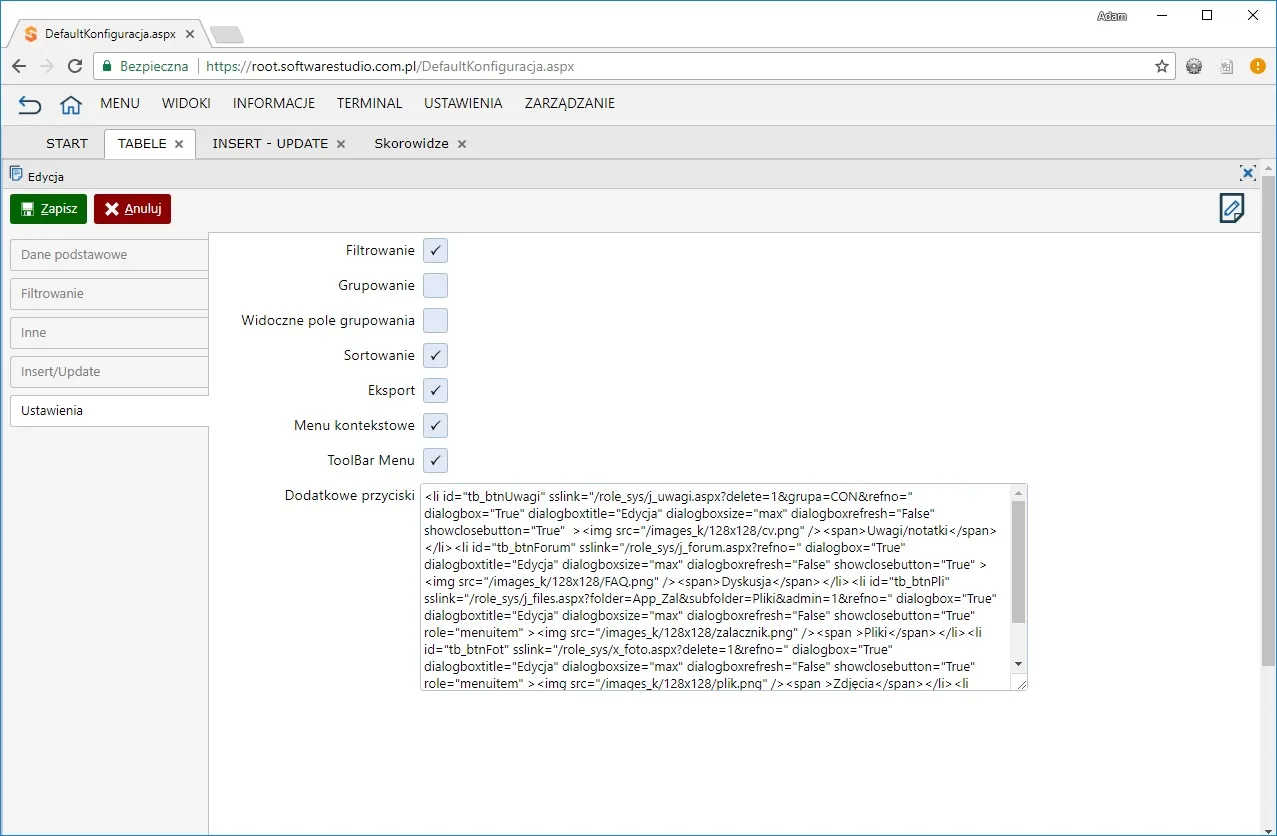Uncheck the Sortowanie option

click(x=435, y=356)
